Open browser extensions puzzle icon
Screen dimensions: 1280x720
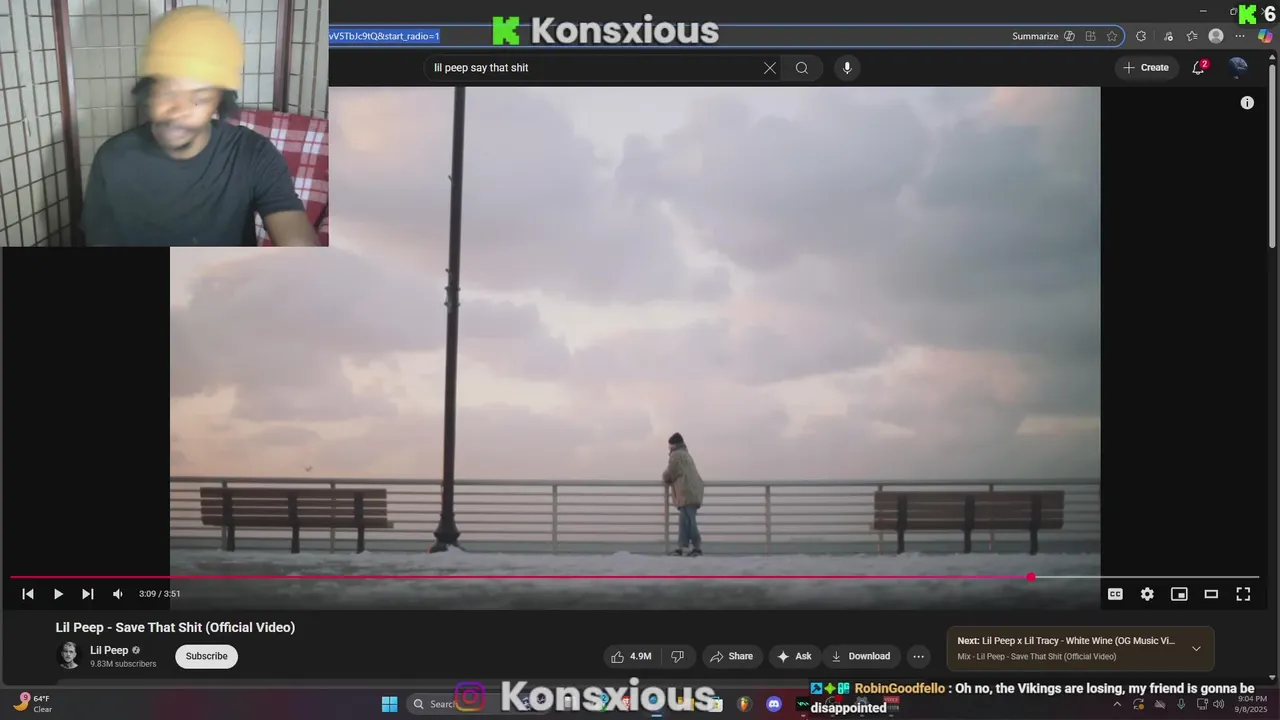pos(1141,36)
